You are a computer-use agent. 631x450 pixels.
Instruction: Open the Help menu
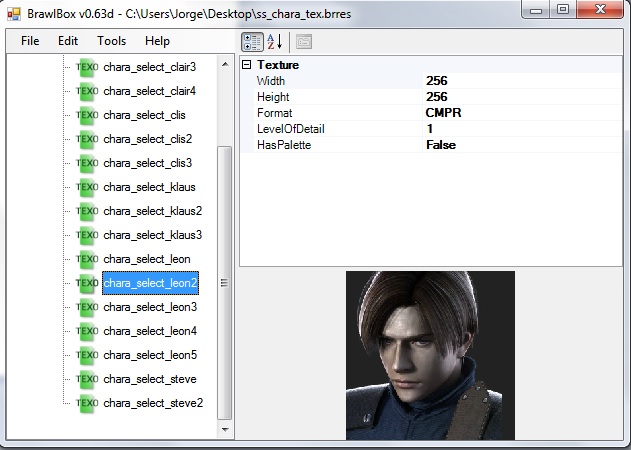[157, 41]
